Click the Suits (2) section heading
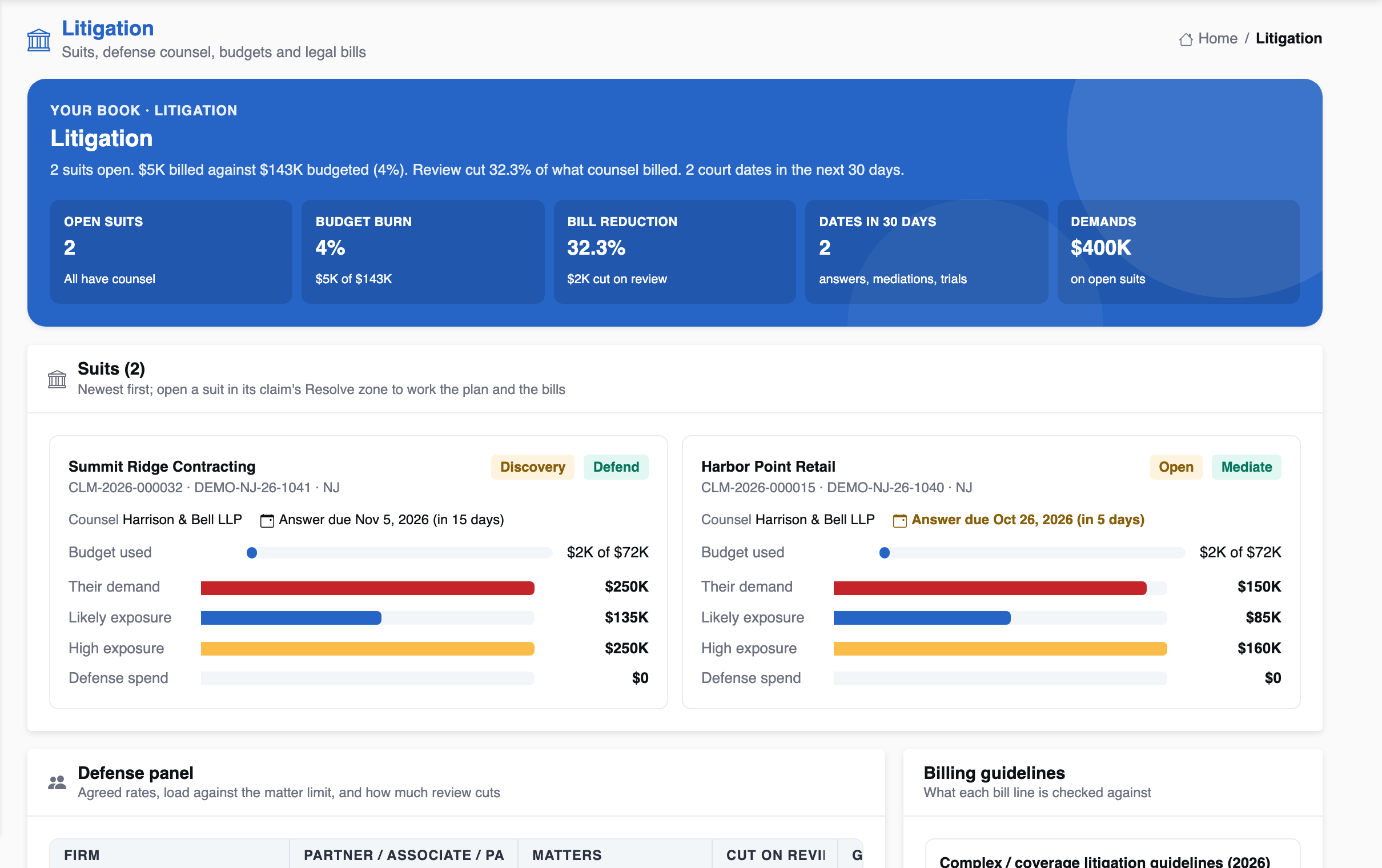 111,368
